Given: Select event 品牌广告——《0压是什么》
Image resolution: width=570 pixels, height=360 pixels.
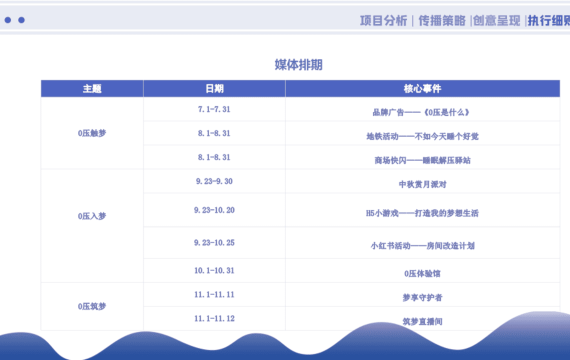Looking at the screenshot, I should pos(422,112).
